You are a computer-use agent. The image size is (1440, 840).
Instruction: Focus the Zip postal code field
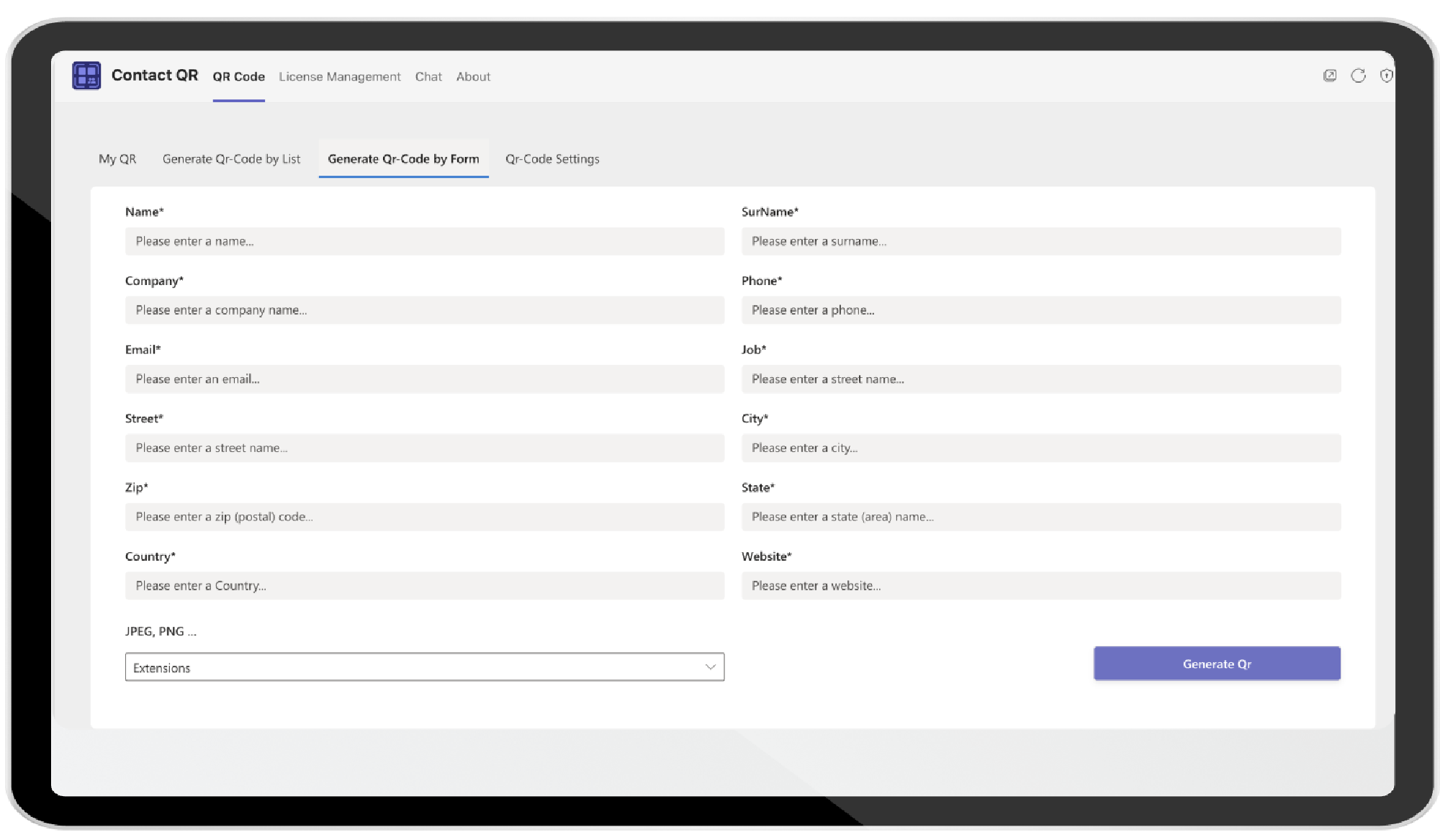[425, 517]
